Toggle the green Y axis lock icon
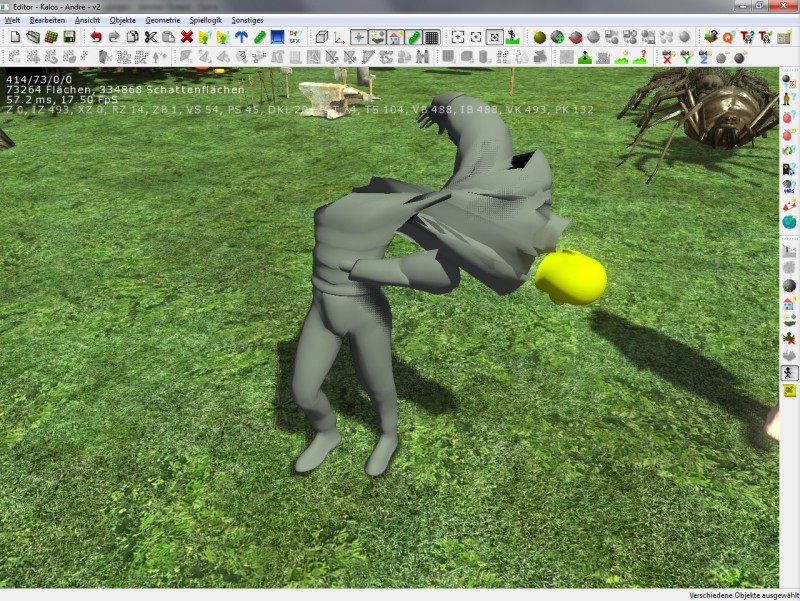Image resolution: width=800 pixels, height=601 pixels. (687, 57)
